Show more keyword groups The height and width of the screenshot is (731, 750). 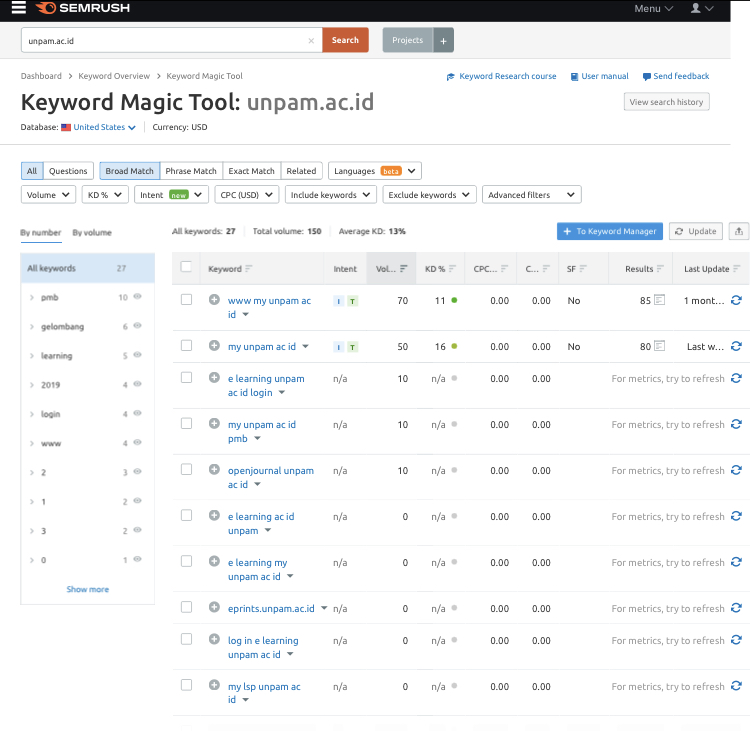point(88,589)
